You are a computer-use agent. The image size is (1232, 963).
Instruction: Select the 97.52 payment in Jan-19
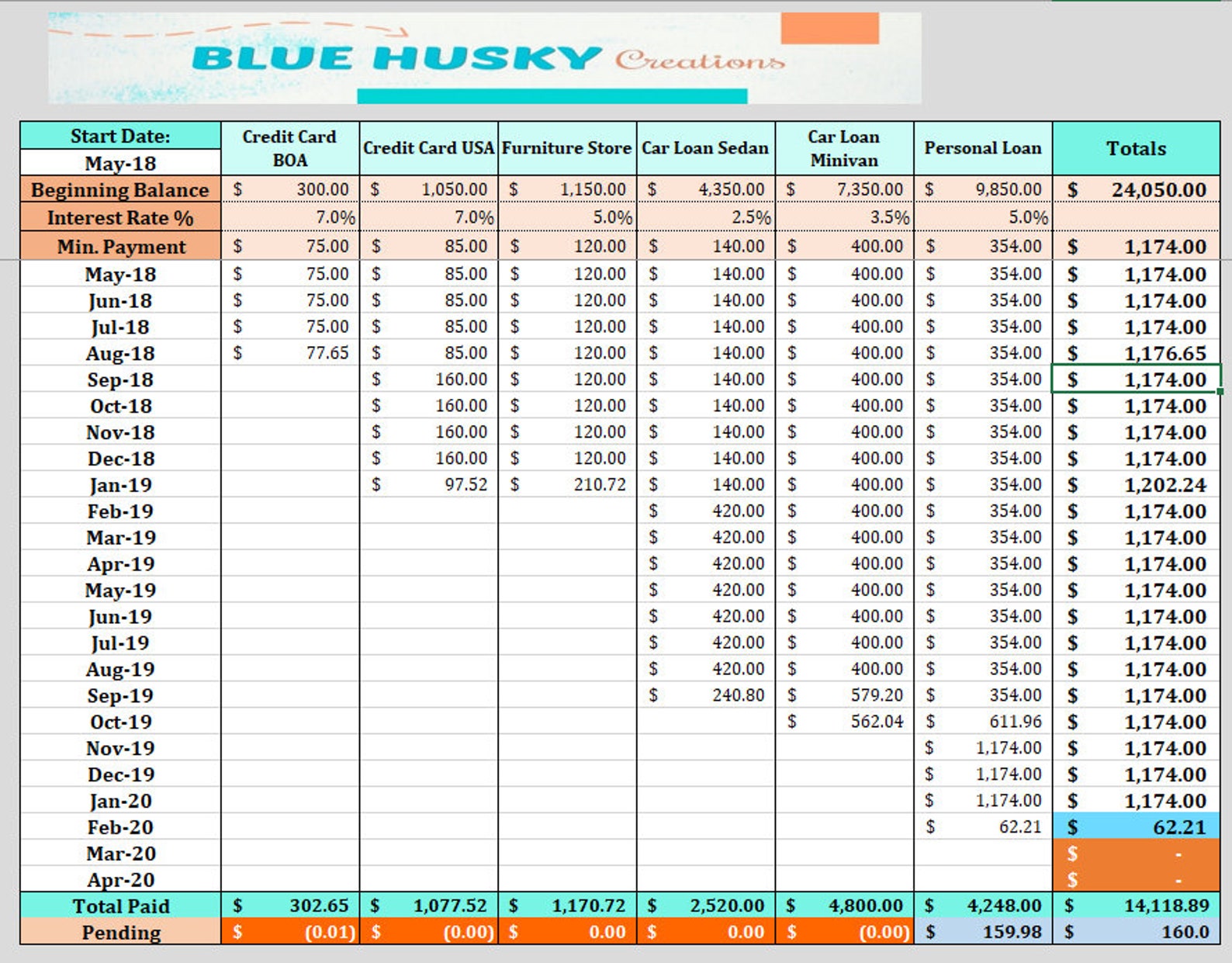click(428, 485)
